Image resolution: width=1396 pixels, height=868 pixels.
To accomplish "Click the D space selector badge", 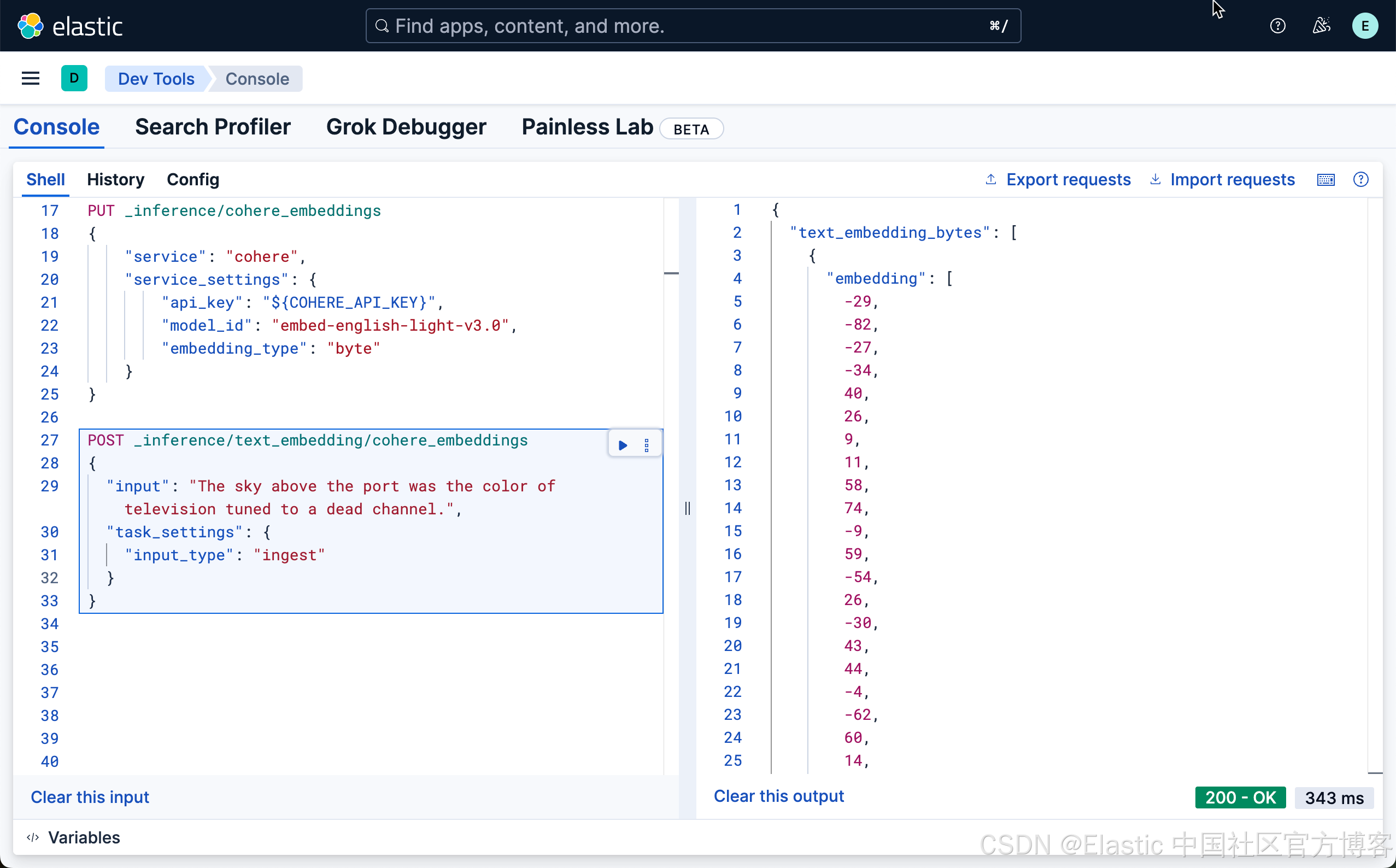I will pyautogui.click(x=74, y=79).
